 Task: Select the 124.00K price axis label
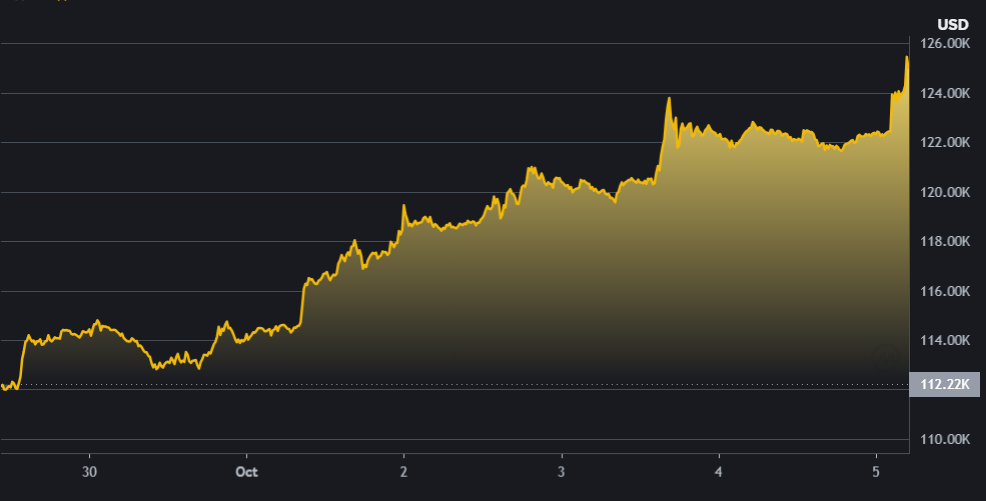point(944,93)
